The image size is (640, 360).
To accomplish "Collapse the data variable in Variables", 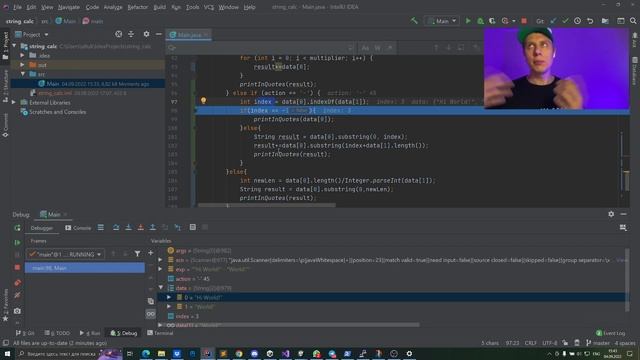I will [x=160, y=288].
